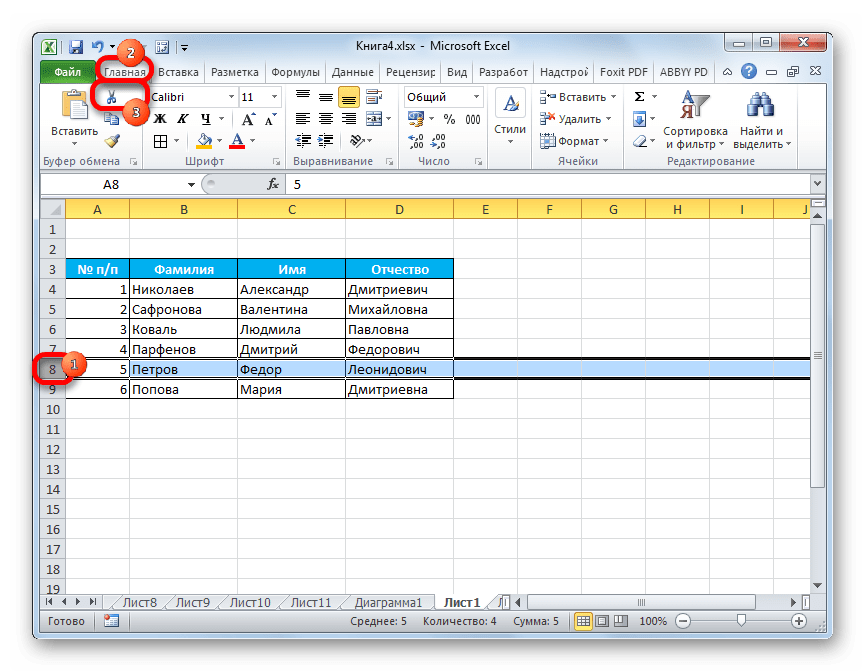Expand the Общий number format dropdown
This screenshot has width=866, height=672.
(x=476, y=97)
